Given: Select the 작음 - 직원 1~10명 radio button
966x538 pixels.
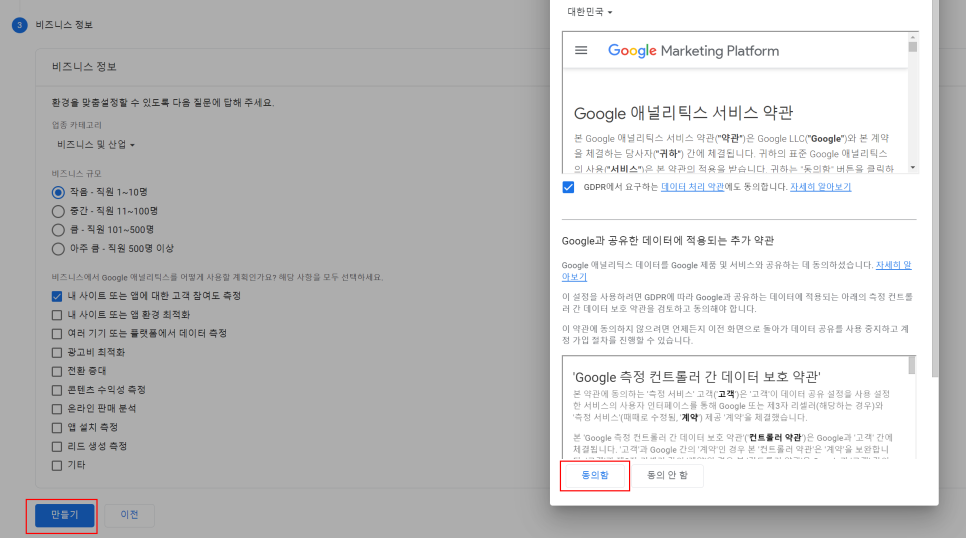Looking at the screenshot, I should 58,192.
